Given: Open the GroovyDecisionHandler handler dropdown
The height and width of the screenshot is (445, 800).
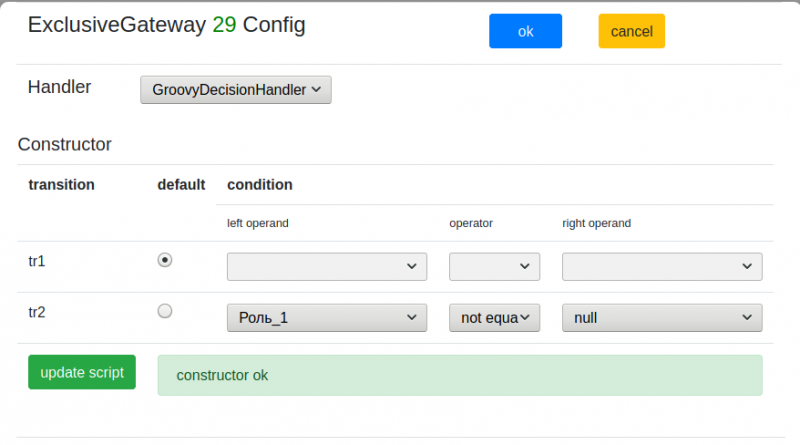Looking at the screenshot, I should coord(236,90).
